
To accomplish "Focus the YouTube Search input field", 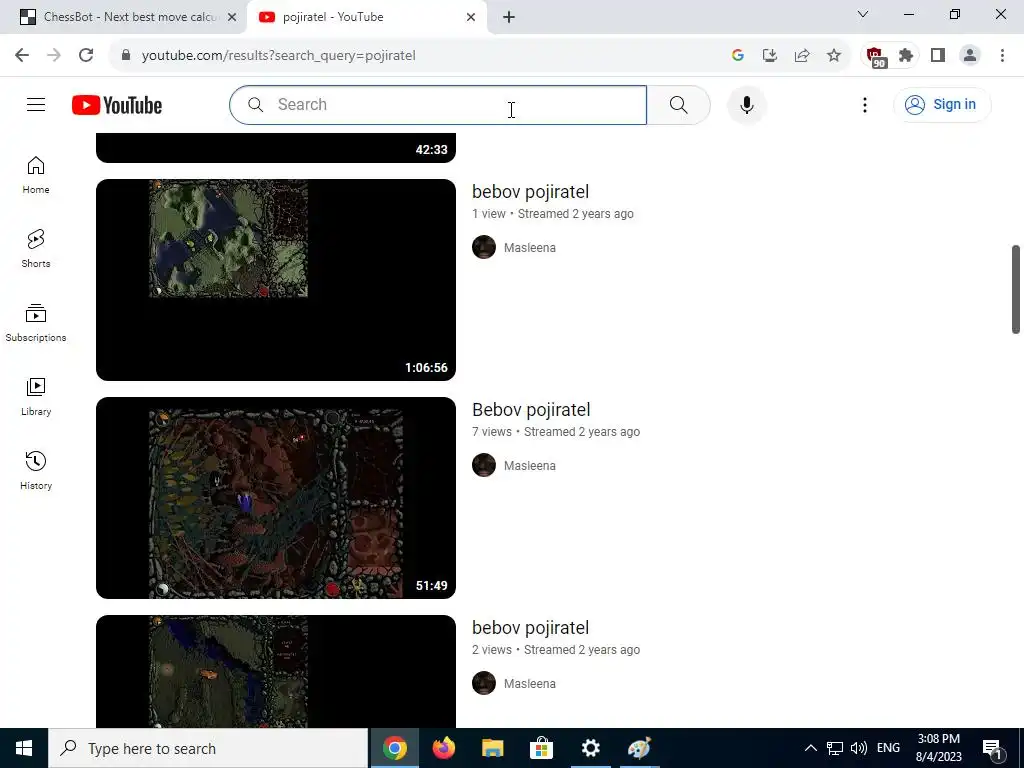I will point(438,104).
